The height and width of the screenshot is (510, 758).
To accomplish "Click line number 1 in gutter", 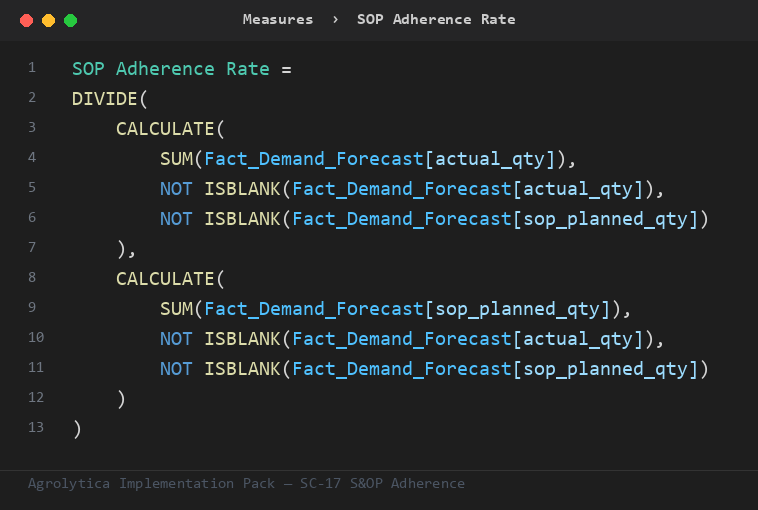I will coord(32,67).
